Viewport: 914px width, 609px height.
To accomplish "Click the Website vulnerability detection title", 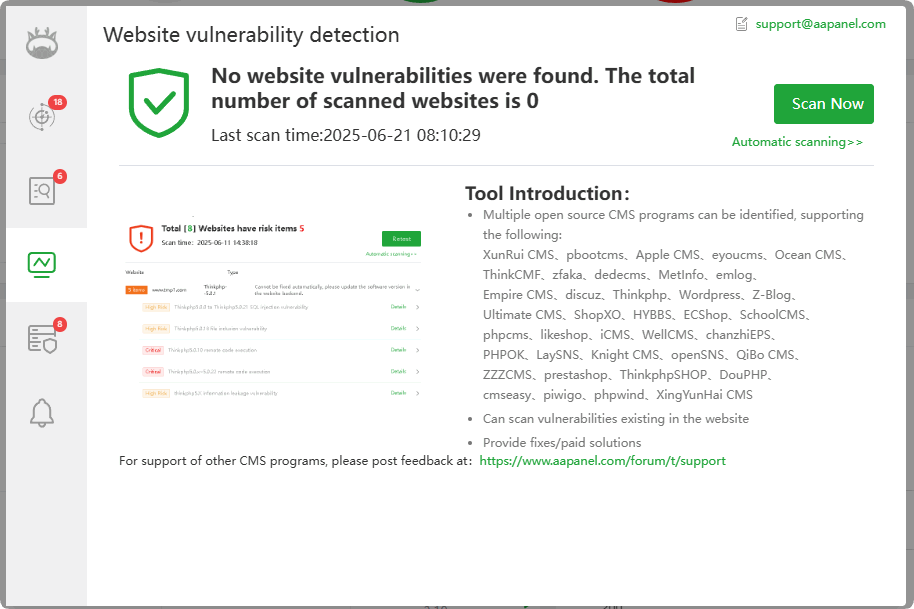I will (251, 35).
